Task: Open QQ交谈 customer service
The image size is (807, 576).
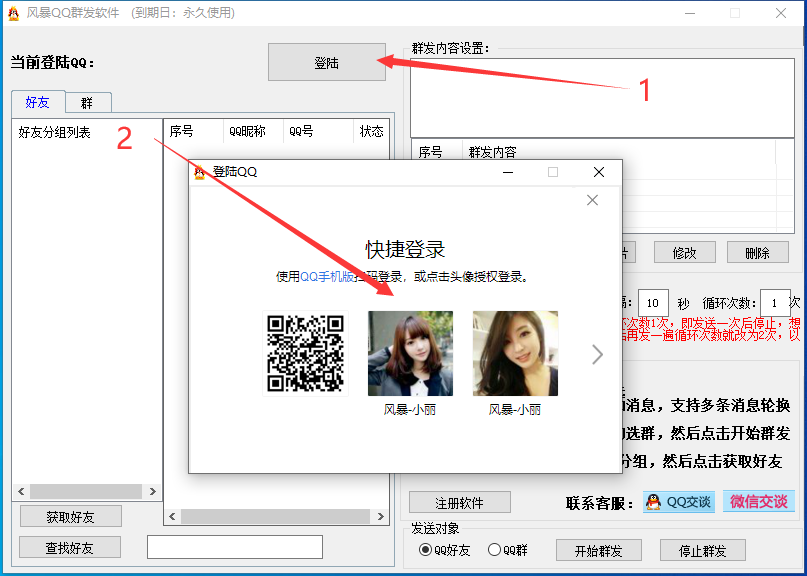Action: point(679,502)
